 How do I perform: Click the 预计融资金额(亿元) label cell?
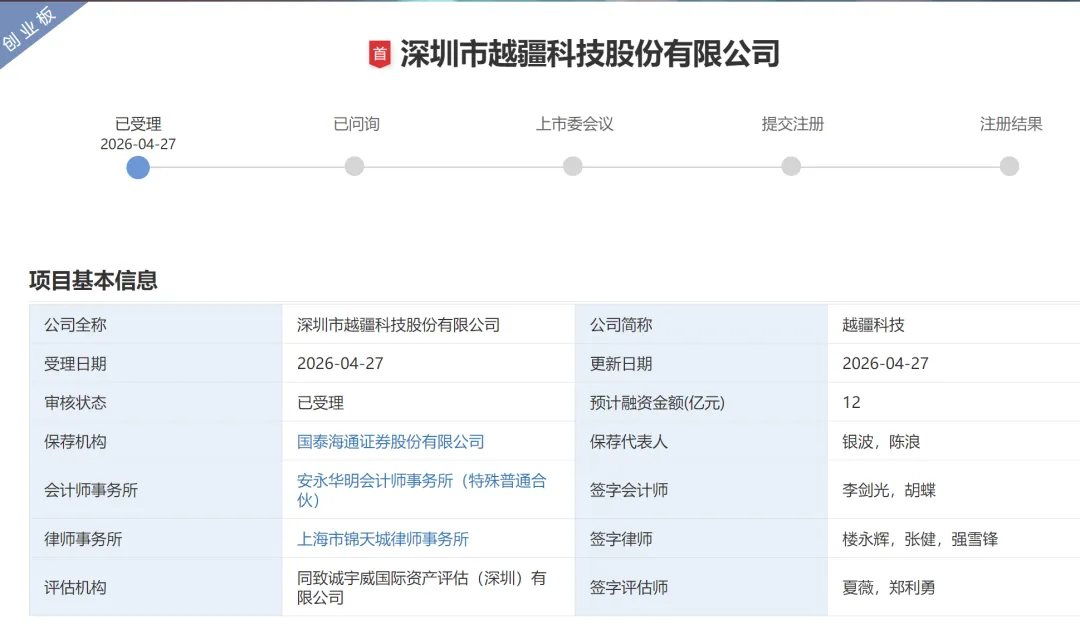[701, 402]
